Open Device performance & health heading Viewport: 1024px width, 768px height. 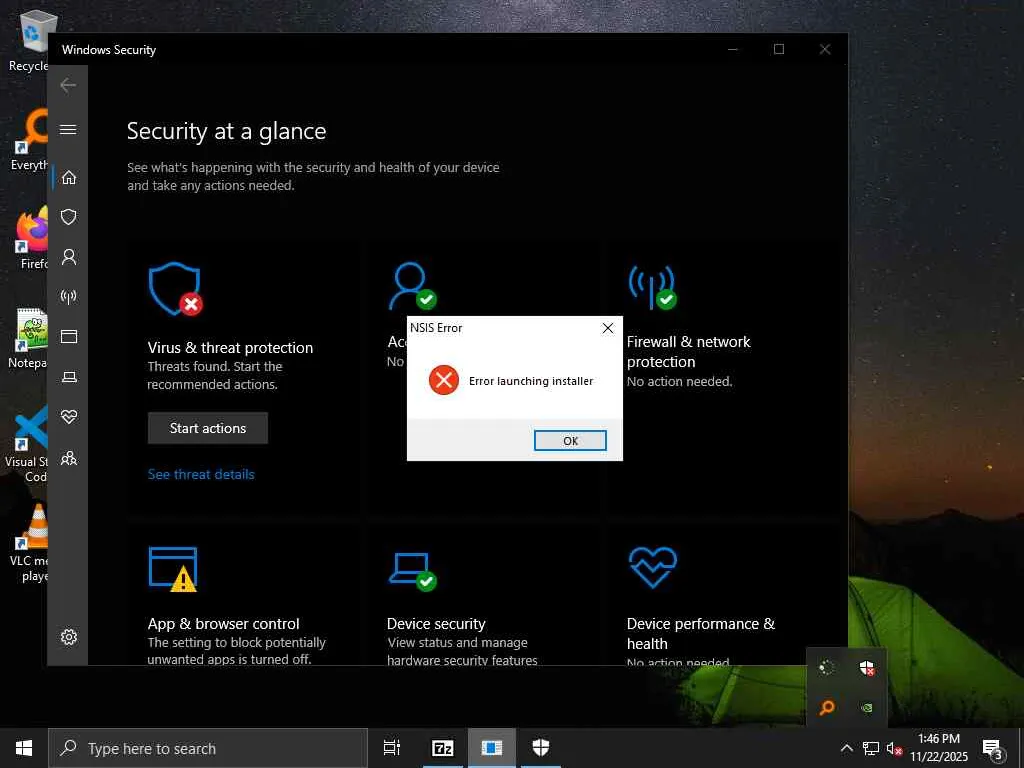[700, 633]
